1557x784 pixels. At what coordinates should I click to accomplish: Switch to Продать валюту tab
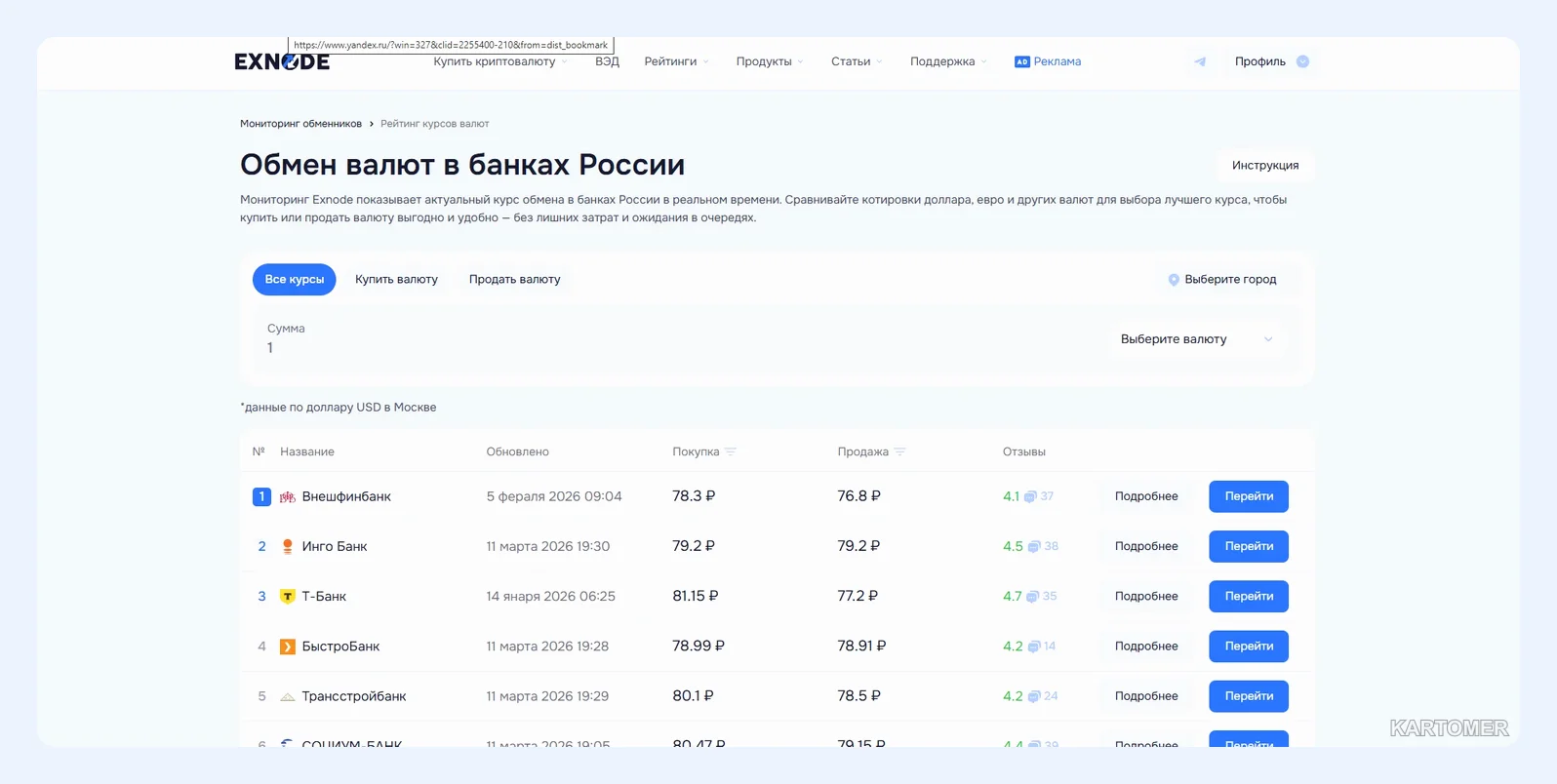(x=515, y=279)
